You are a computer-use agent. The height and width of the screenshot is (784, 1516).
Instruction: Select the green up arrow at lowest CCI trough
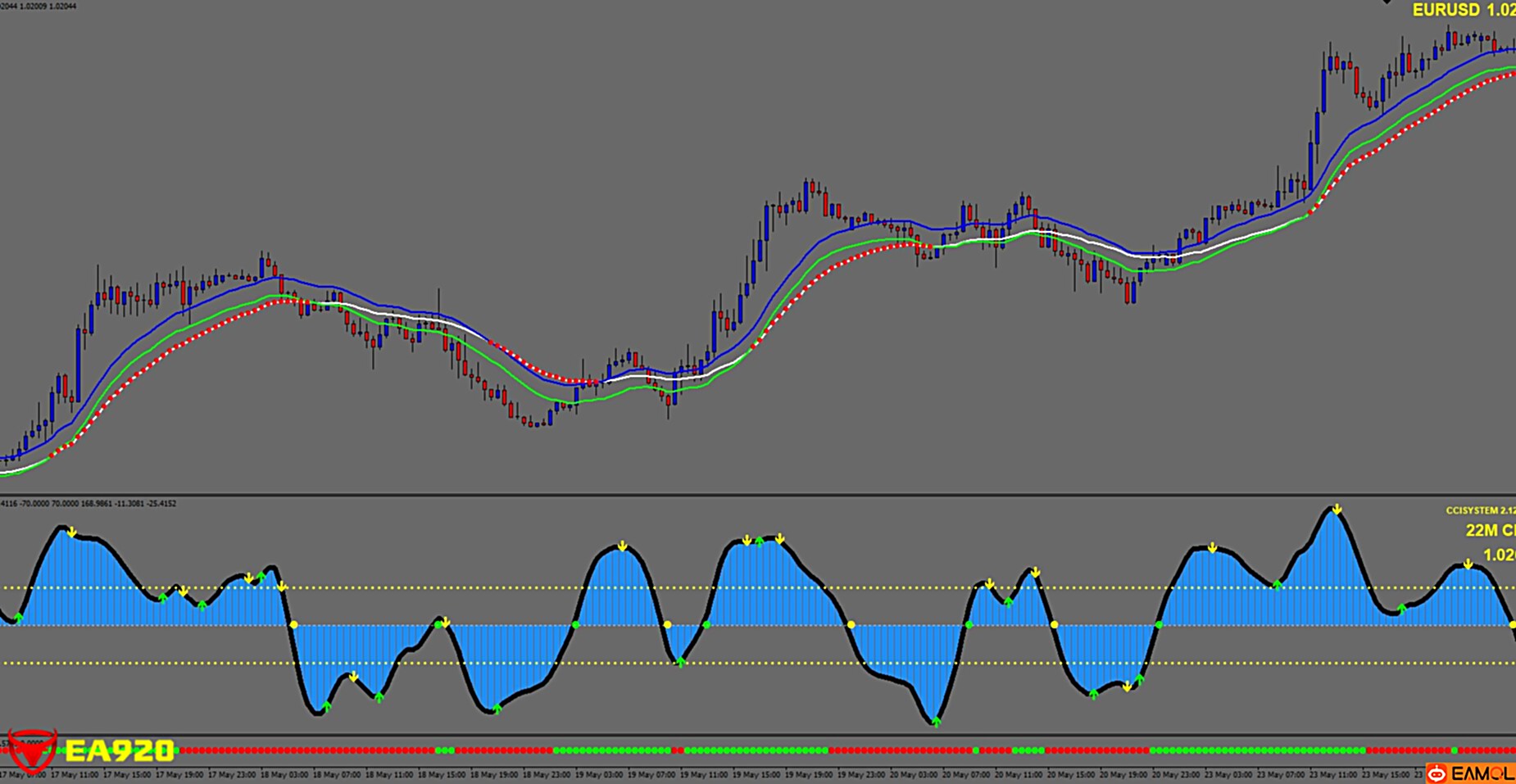(x=936, y=722)
